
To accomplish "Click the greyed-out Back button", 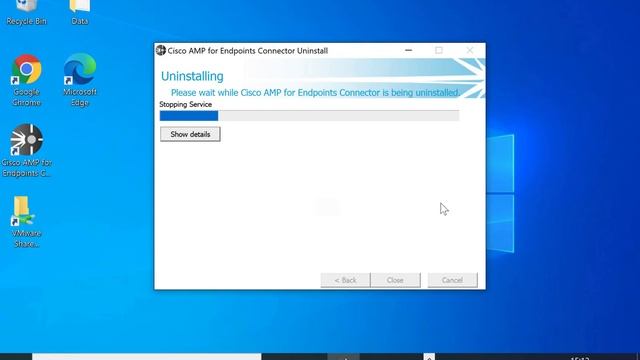I will click(x=345, y=280).
